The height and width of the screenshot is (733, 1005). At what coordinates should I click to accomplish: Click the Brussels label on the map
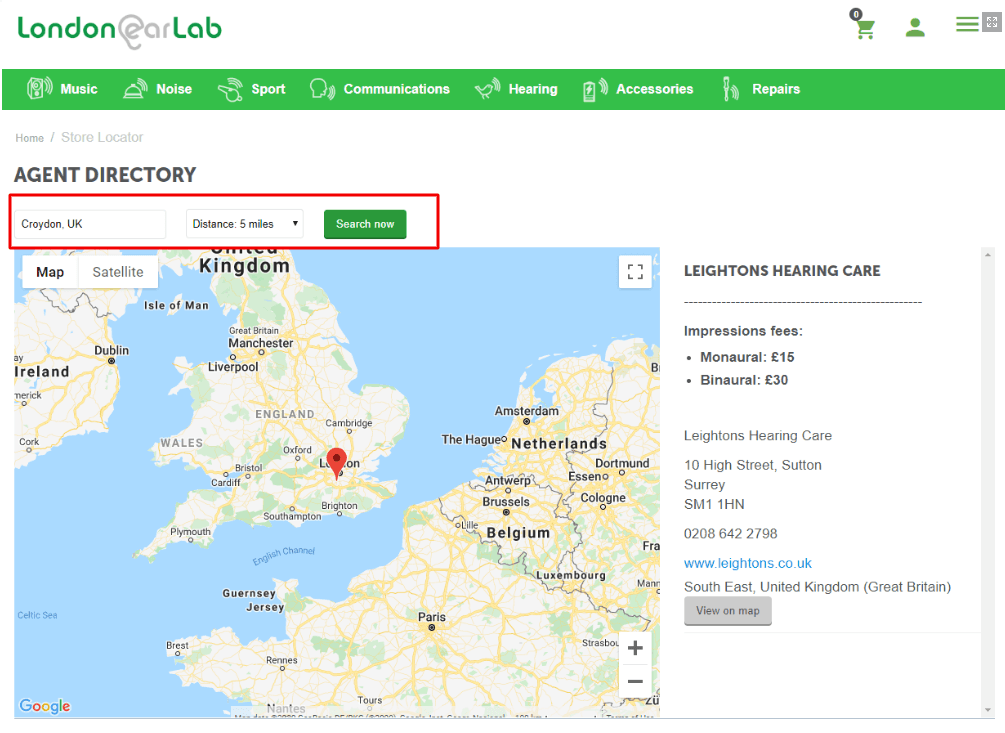pos(506,502)
